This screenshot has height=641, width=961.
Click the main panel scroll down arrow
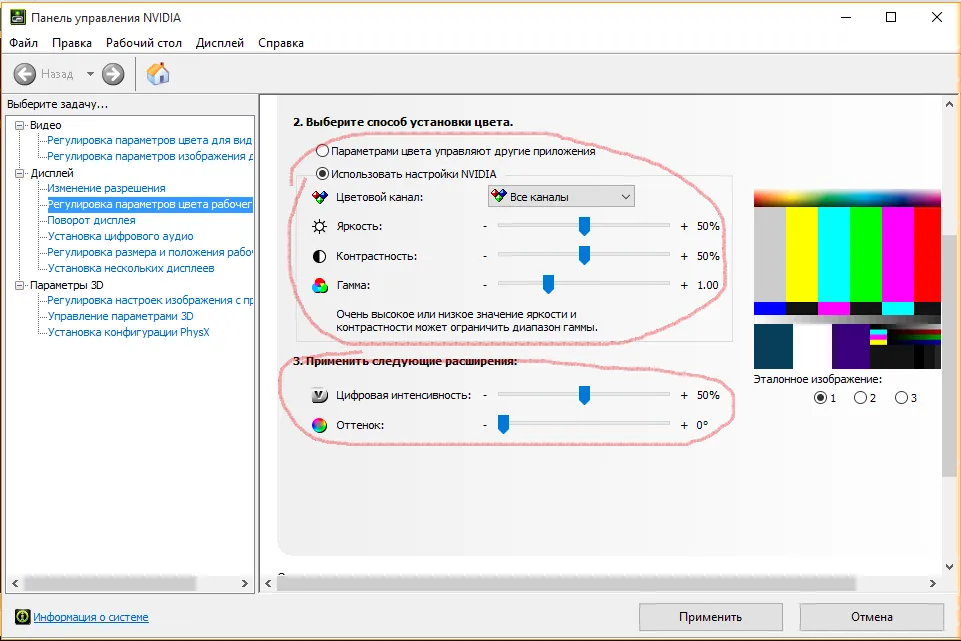coord(949,567)
